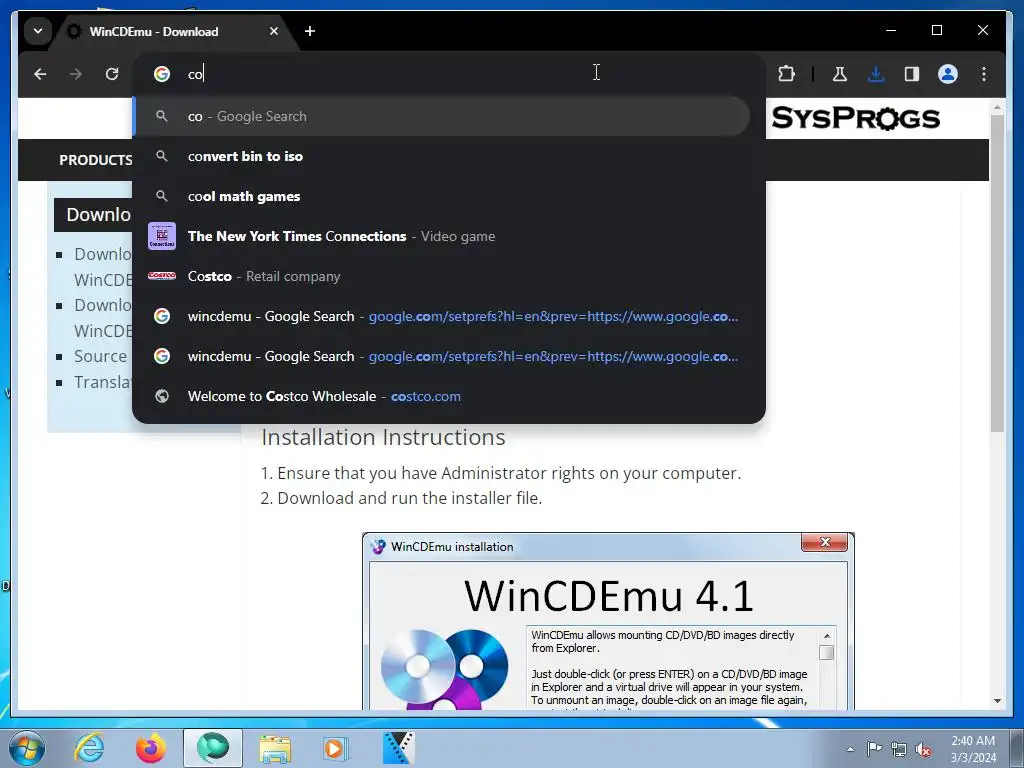Open the file explorer taskbar icon
The width and height of the screenshot is (1024, 768).
coord(275,748)
